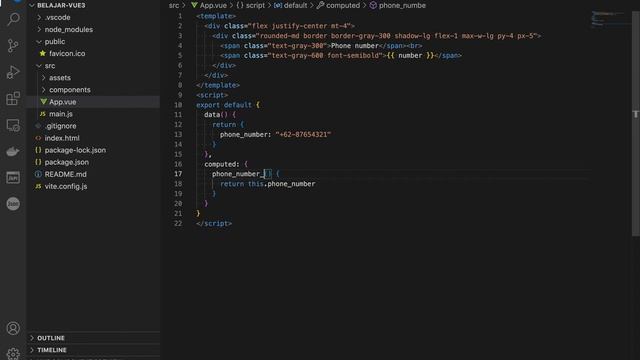640x360 pixels.
Task: Click the JS icon of vite.config.js
Action: pos(38,186)
